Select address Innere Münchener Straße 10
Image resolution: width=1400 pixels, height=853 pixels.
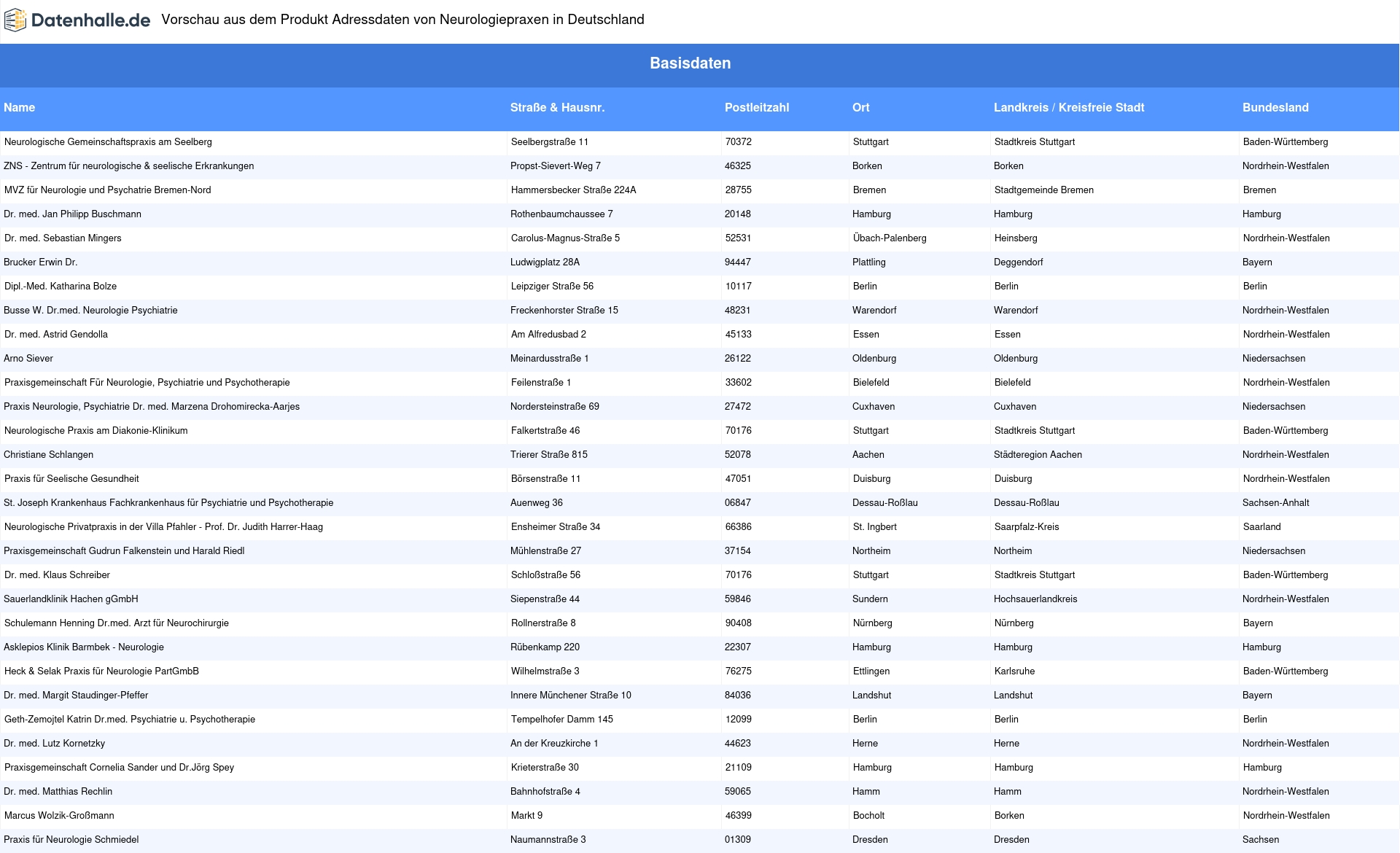point(571,696)
